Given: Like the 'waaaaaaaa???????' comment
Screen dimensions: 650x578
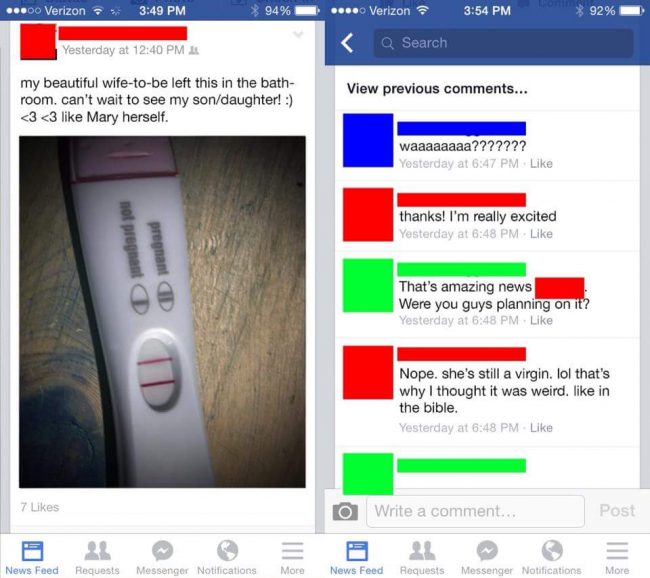Looking at the screenshot, I should (x=541, y=163).
